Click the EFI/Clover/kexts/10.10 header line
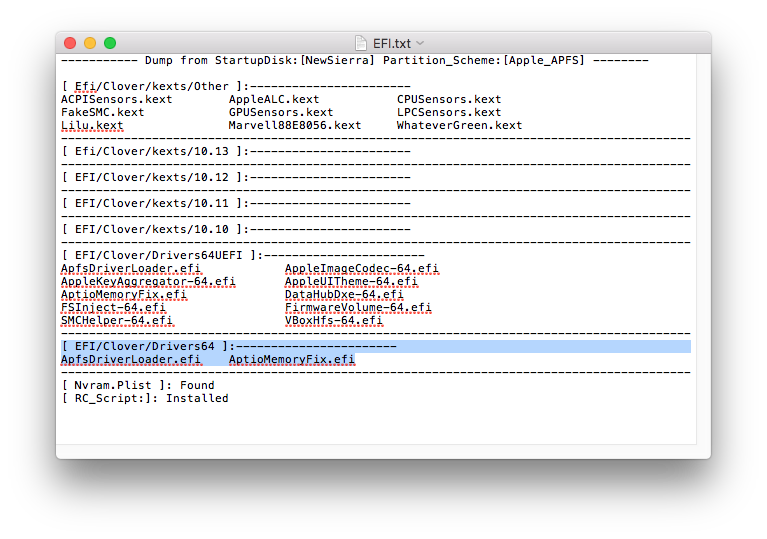767x539 pixels. click(236, 229)
